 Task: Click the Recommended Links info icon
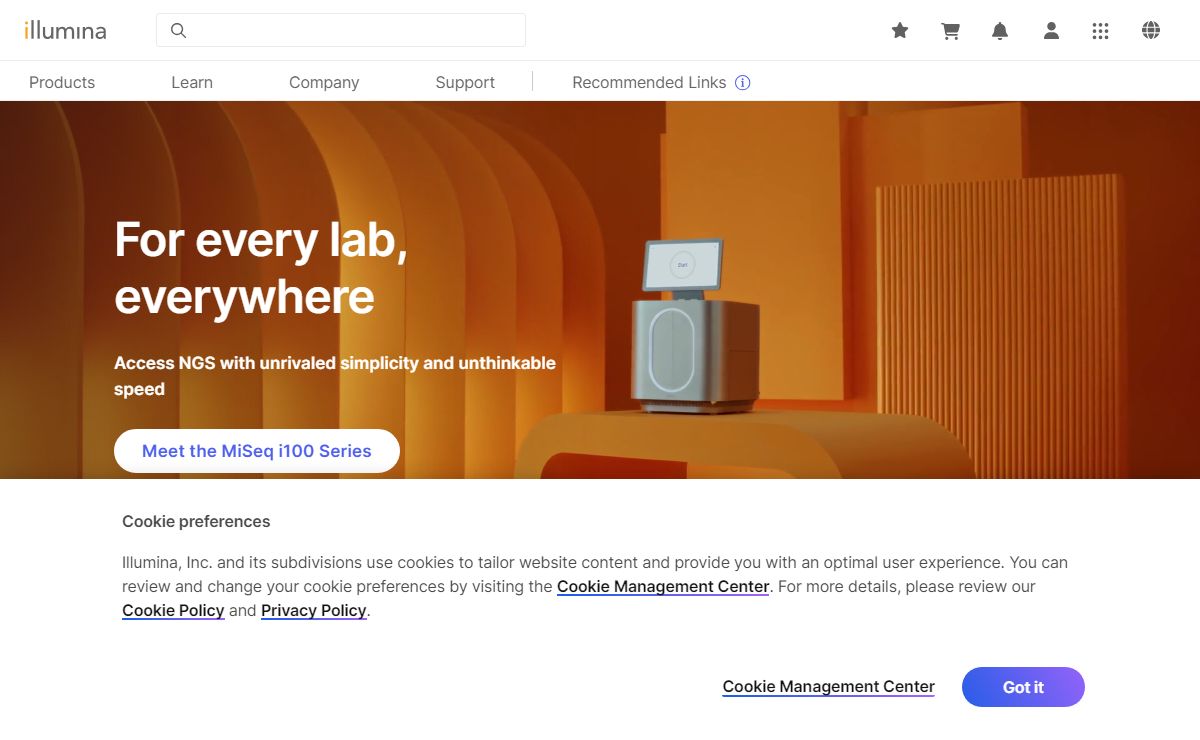pyautogui.click(x=743, y=83)
